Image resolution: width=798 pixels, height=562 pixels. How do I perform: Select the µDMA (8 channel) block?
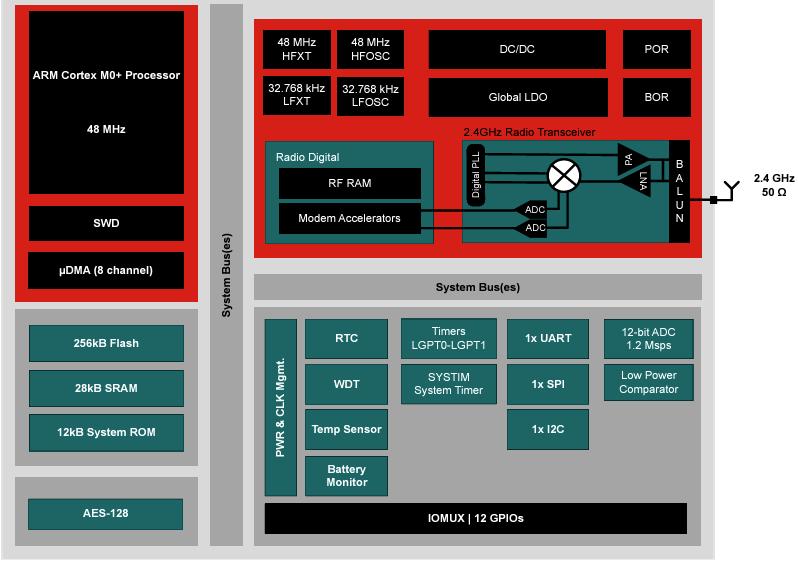[x=106, y=270]
